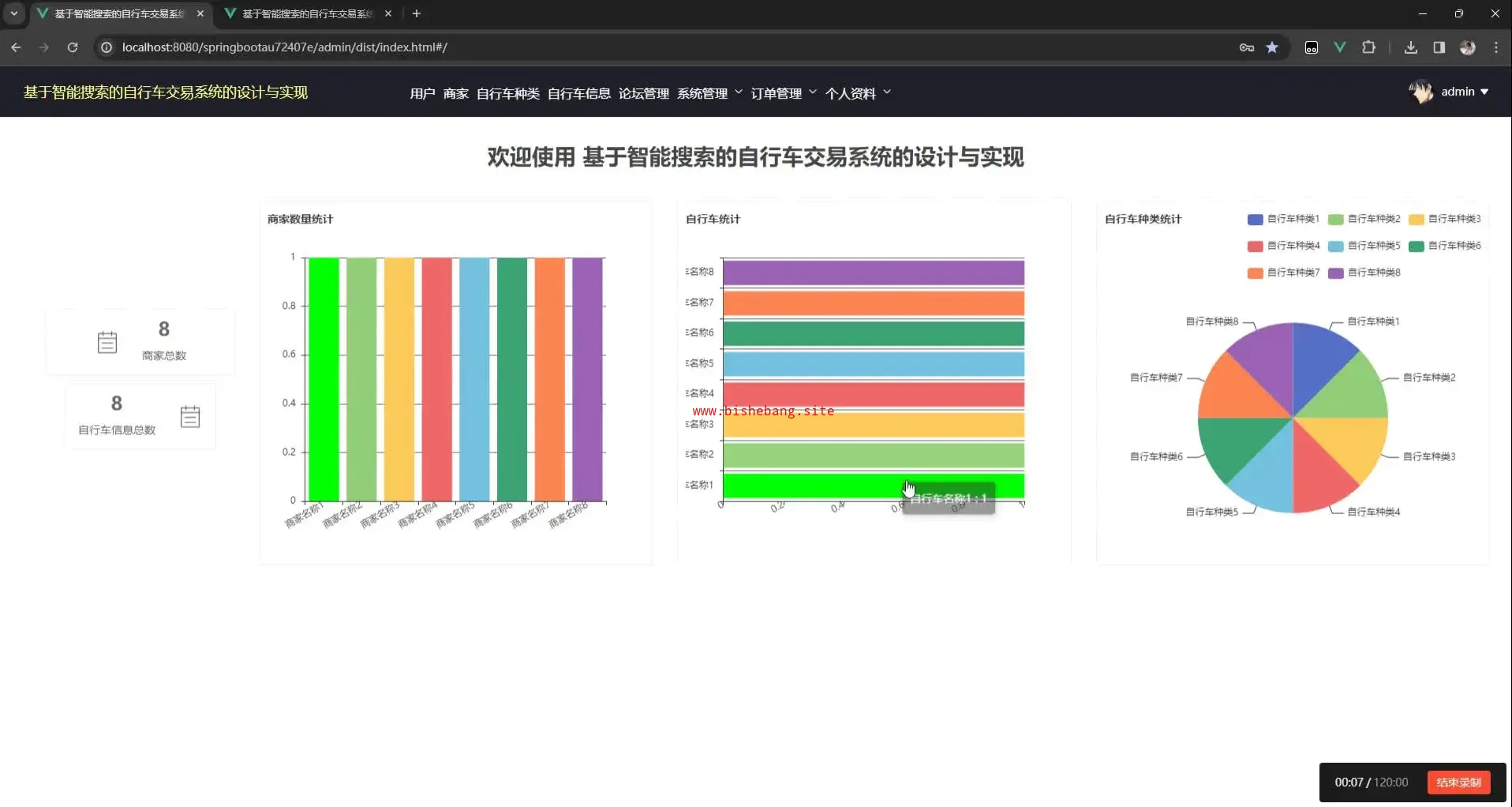
Task: Open the browser downloads icon
Action: click(x=1411, y=47)
